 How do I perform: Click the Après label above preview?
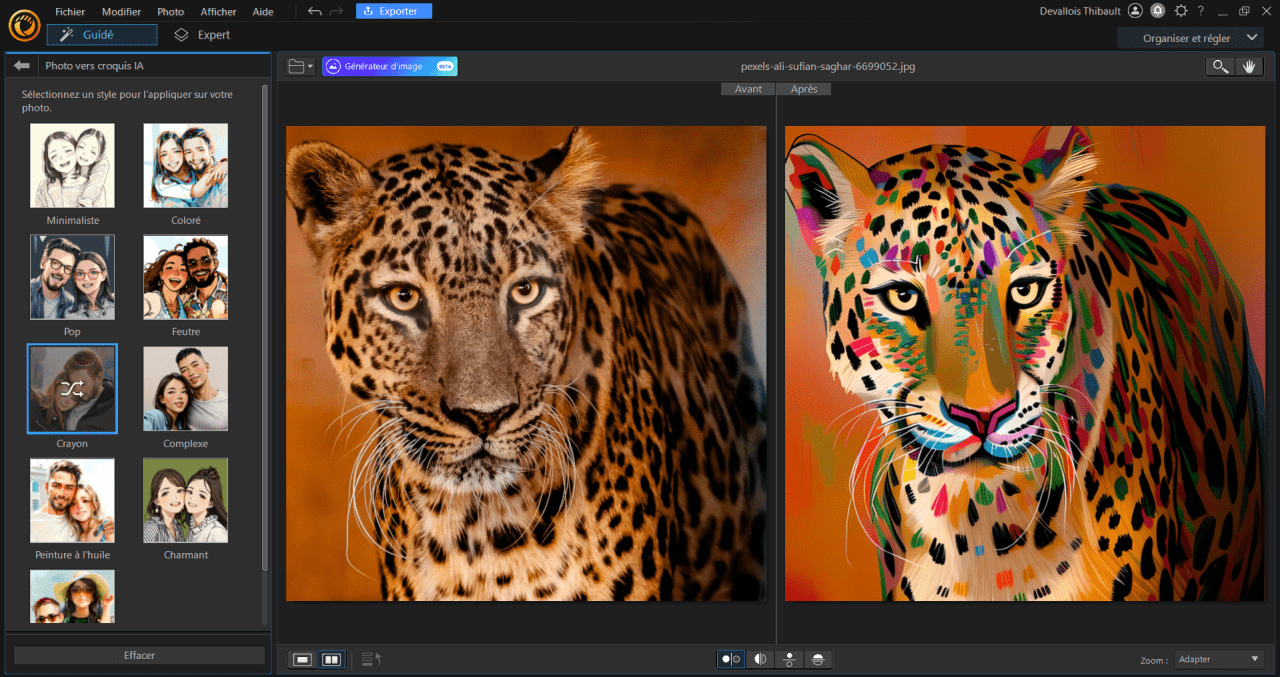[804, 89]
